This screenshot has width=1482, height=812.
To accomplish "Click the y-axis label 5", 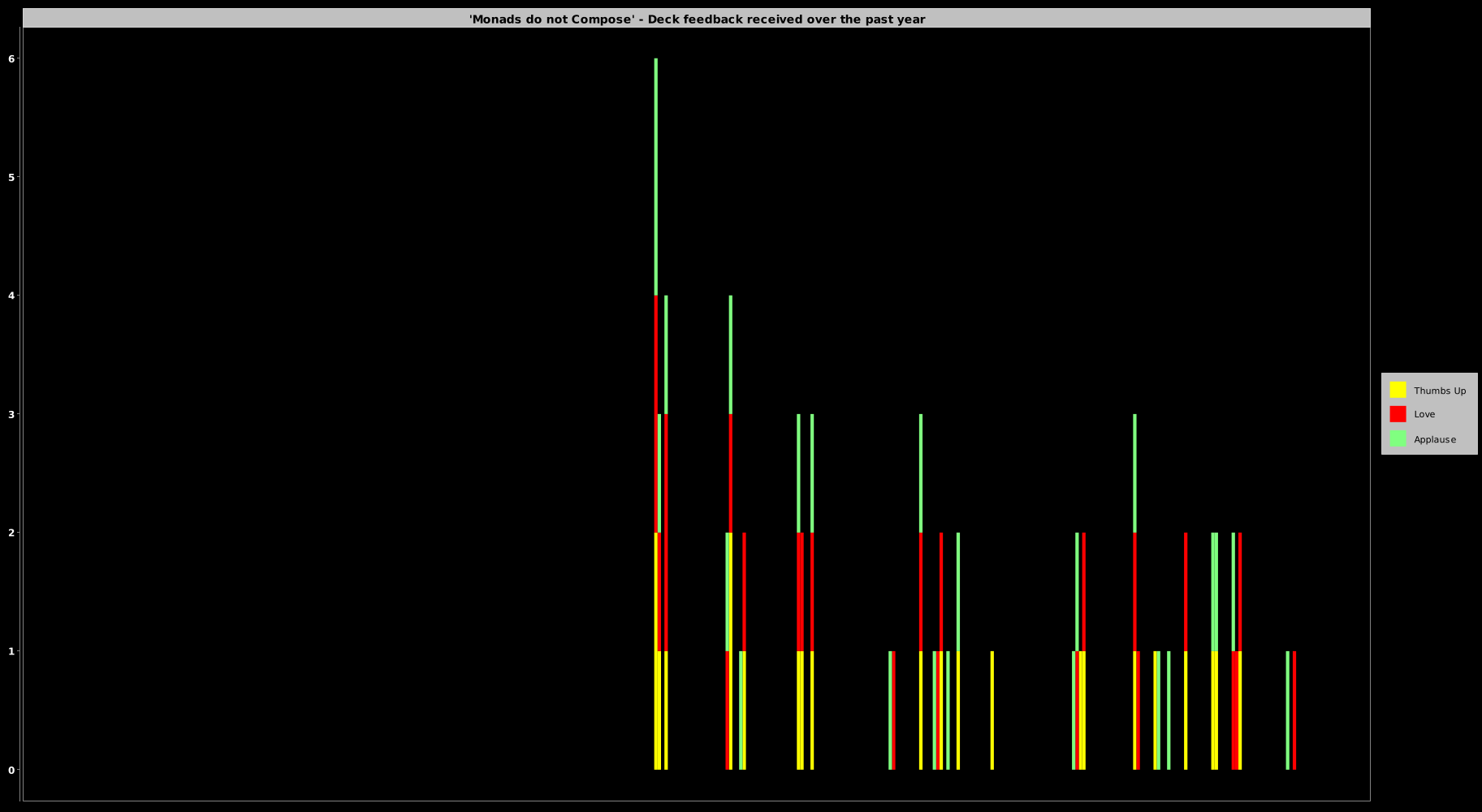I will pyautogui.click(x=12, y=177).
